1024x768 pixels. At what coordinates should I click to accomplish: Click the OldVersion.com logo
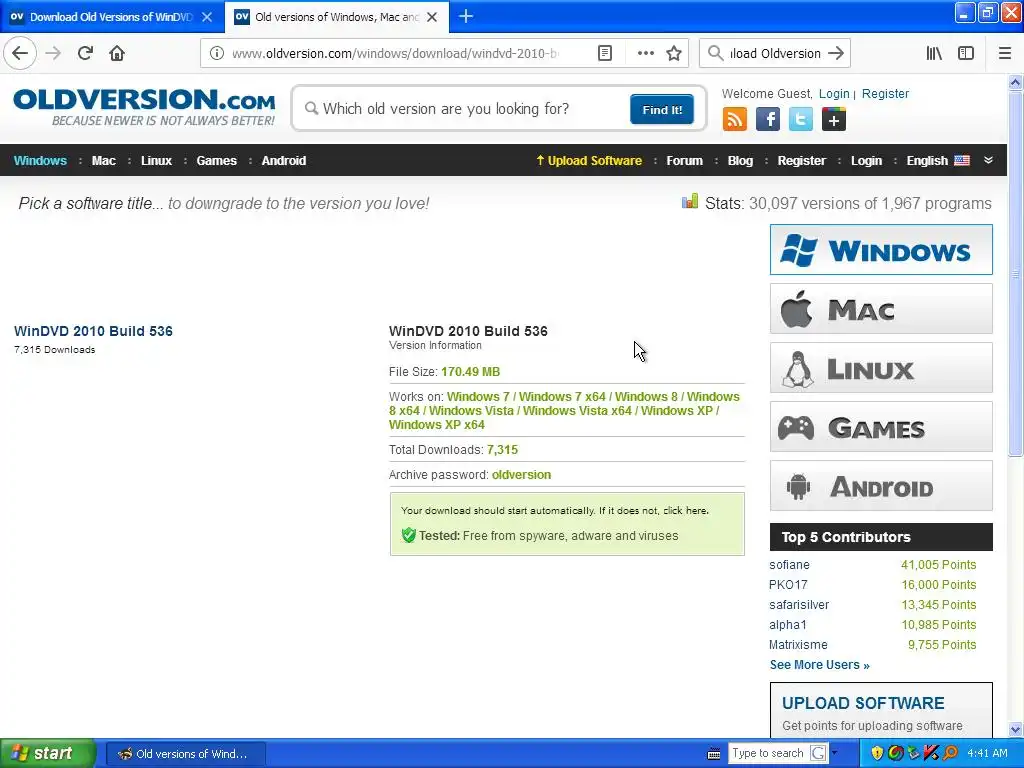point(144,106)
